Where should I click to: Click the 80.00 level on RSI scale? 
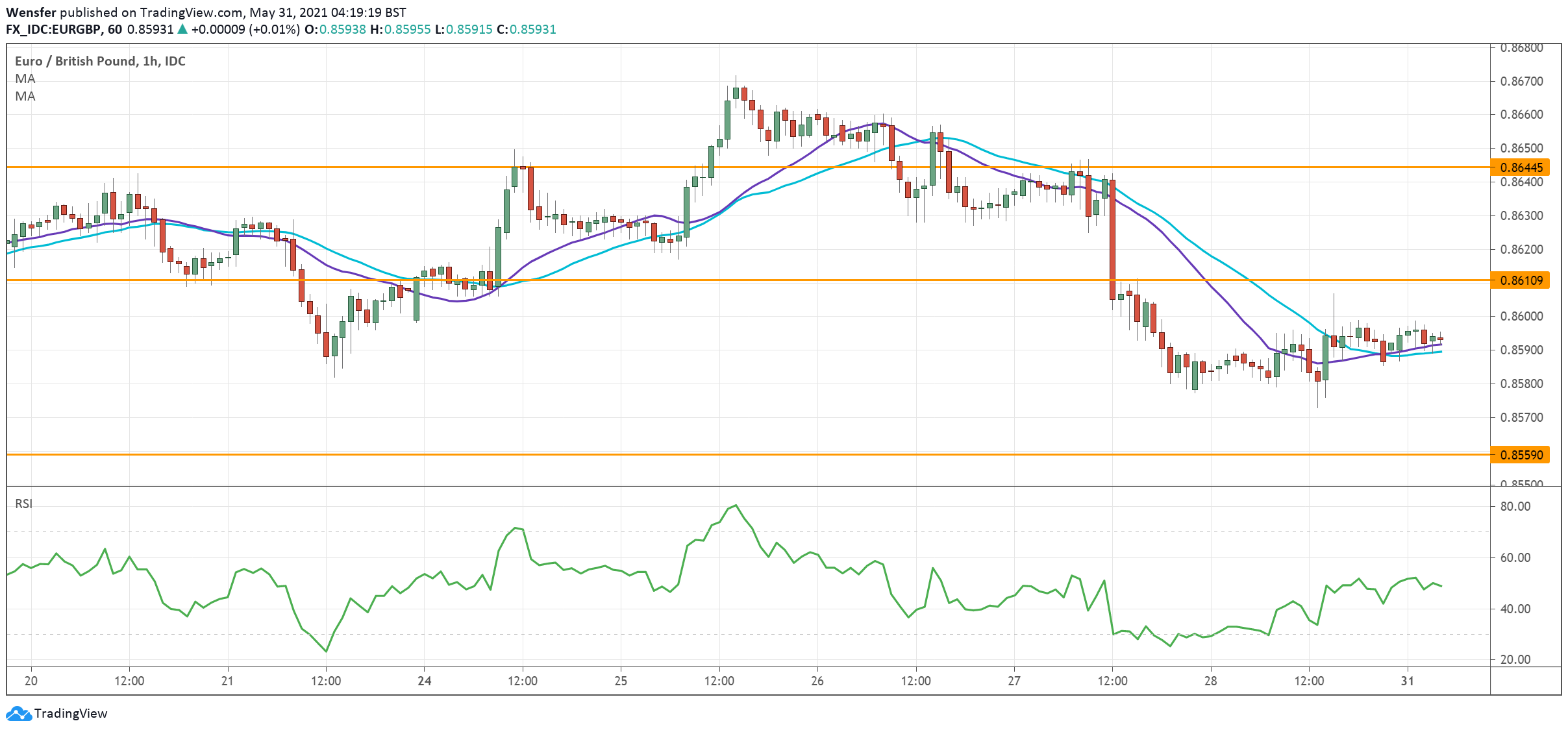coord(1515,506)
